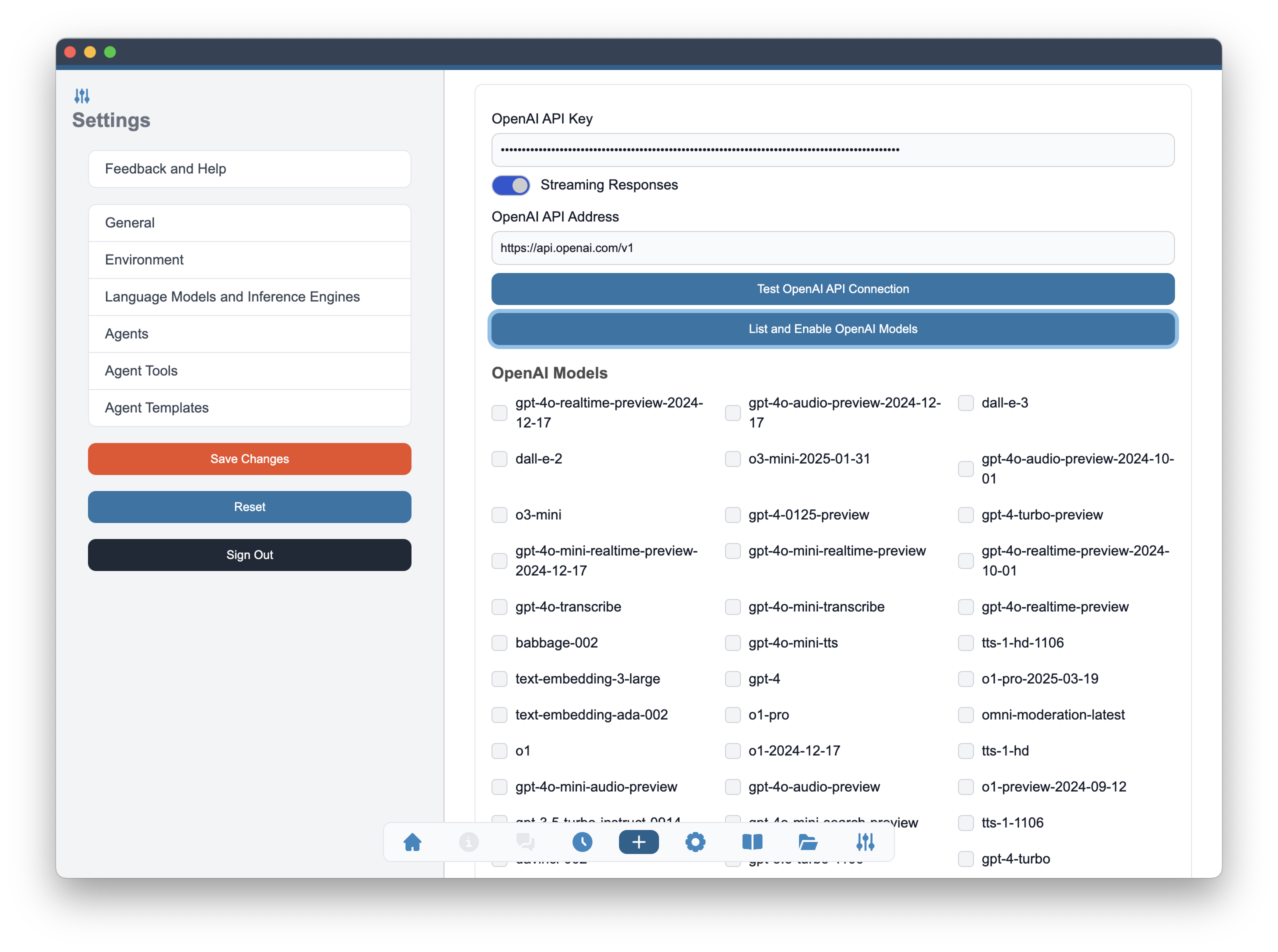Open the Agent Templates settings item

[x=249, y=407]
